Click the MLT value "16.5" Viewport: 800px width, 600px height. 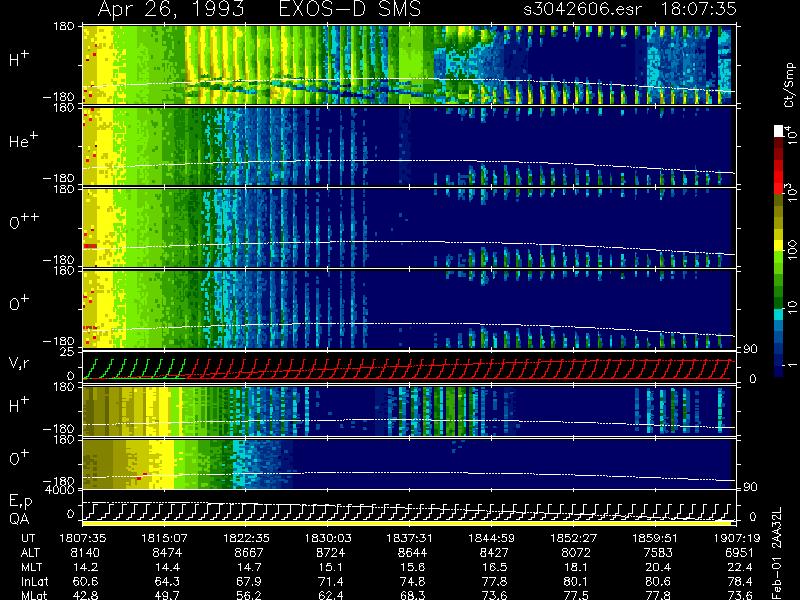pos(496,567)
